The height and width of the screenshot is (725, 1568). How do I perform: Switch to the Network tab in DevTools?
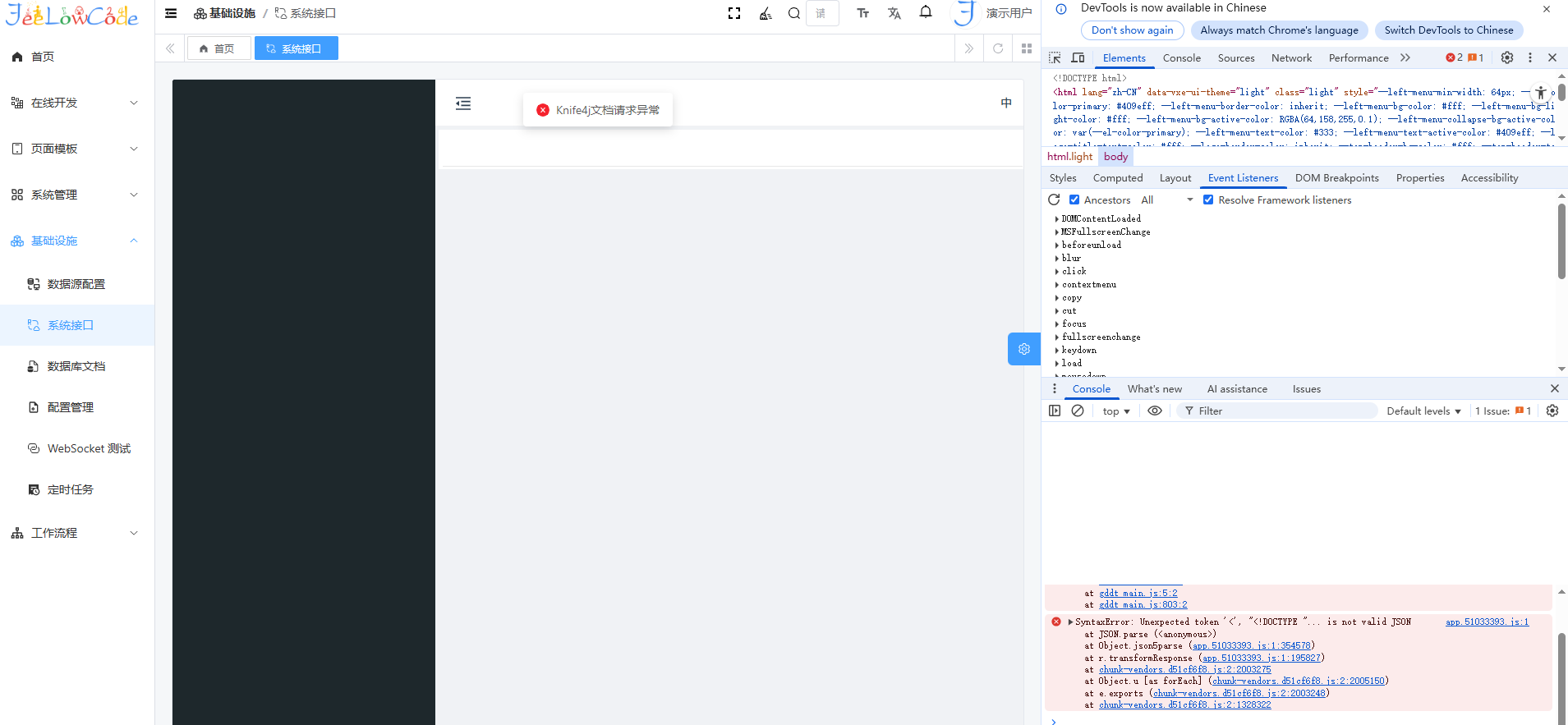[1291, 57]
